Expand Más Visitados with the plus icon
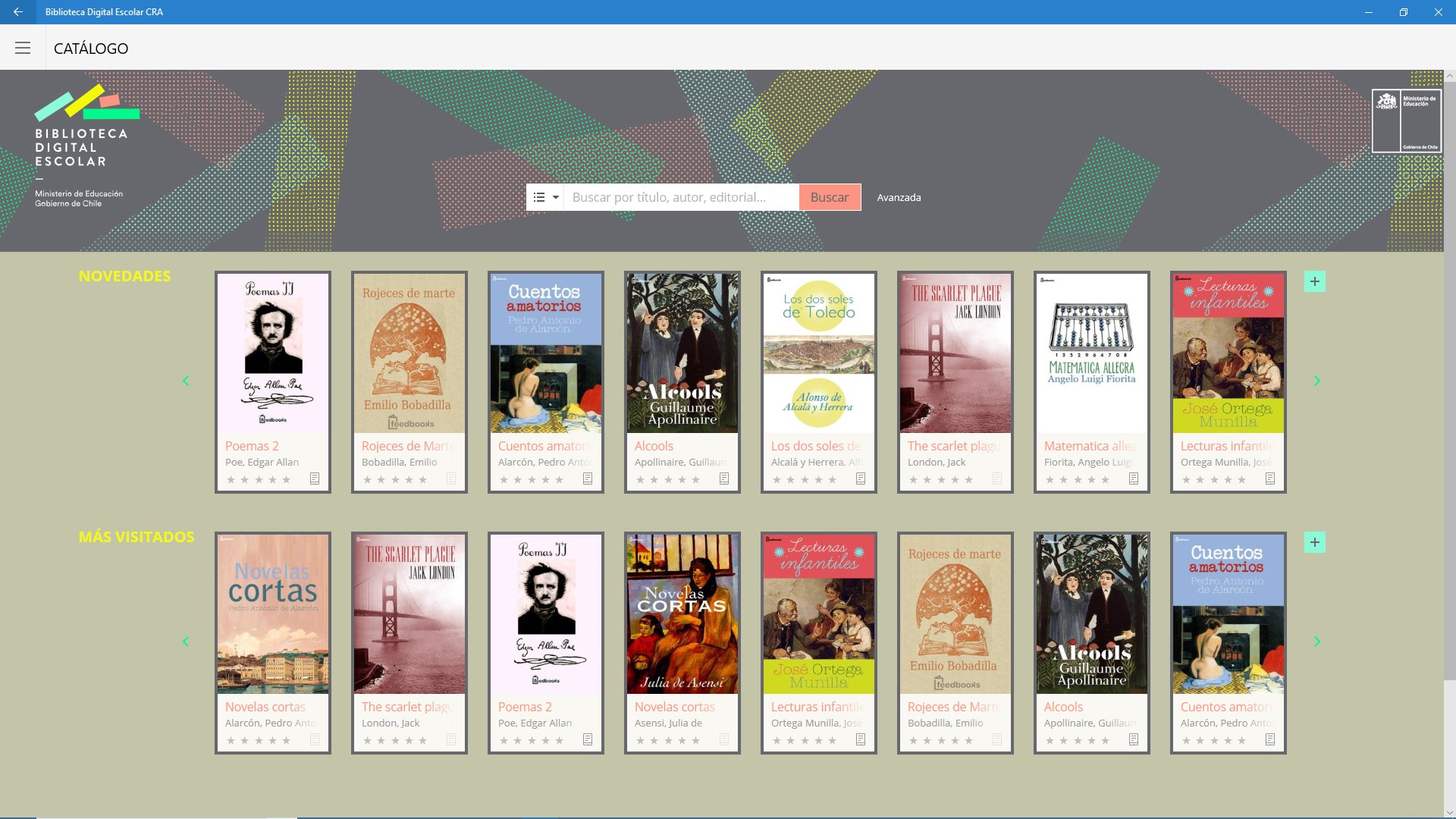1456x819 pixels. pos(1314,542)
